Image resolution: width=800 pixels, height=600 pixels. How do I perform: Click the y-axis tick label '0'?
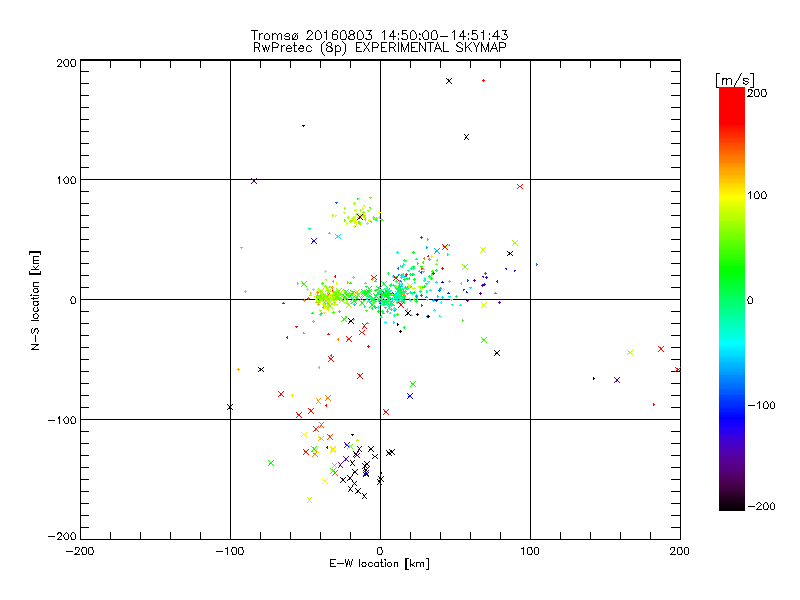pyautogui.click(x=73, y=300)
